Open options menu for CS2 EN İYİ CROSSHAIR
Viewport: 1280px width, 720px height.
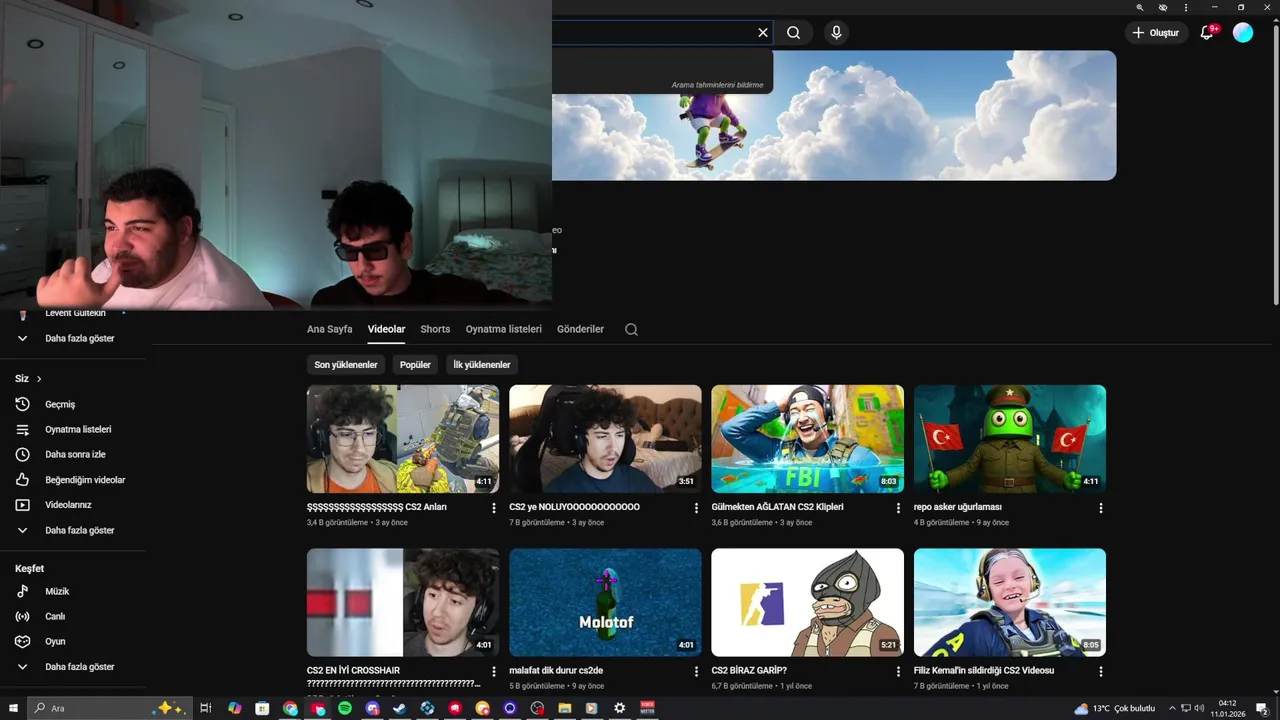click(494, 672)
